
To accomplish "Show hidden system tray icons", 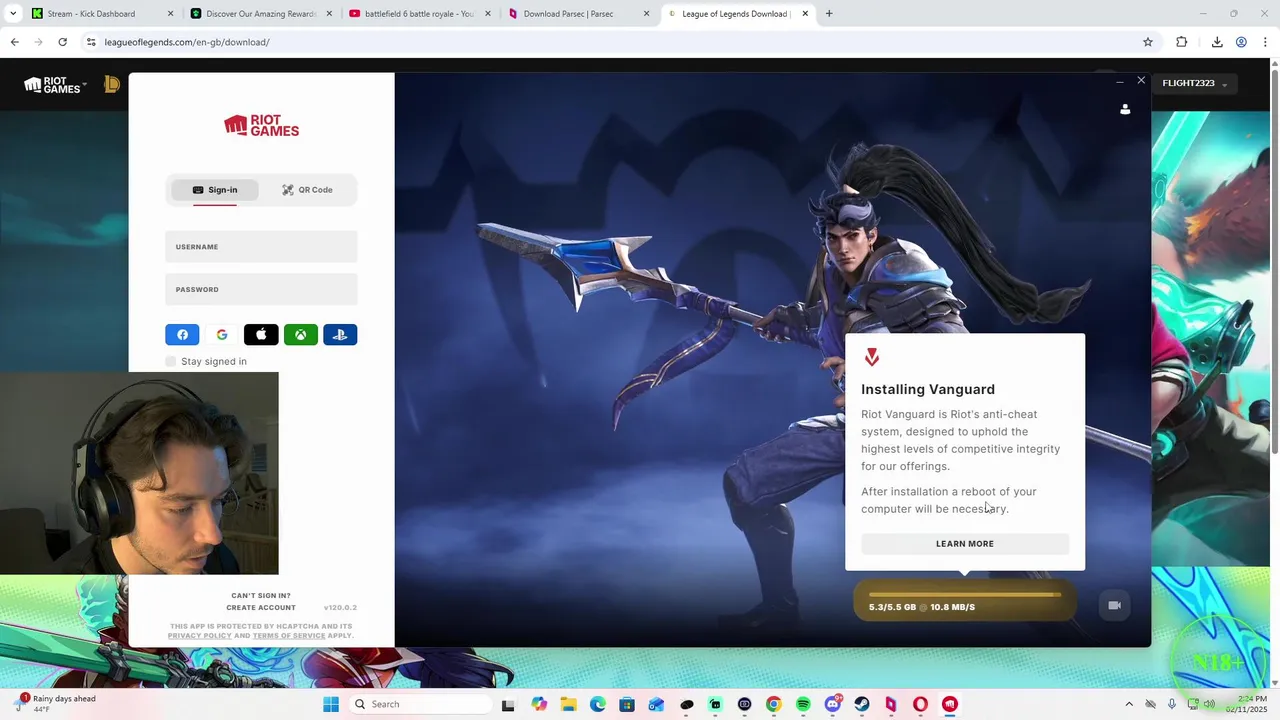I will (1129, 704).
